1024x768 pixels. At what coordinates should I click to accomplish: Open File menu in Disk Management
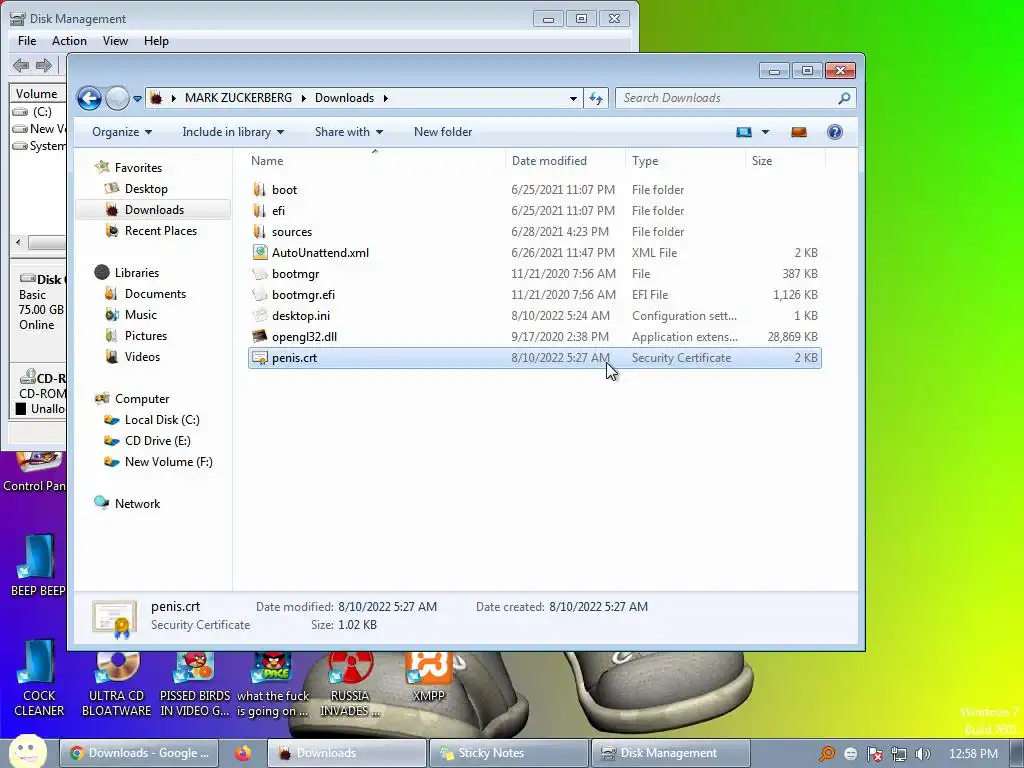[27, 40]
